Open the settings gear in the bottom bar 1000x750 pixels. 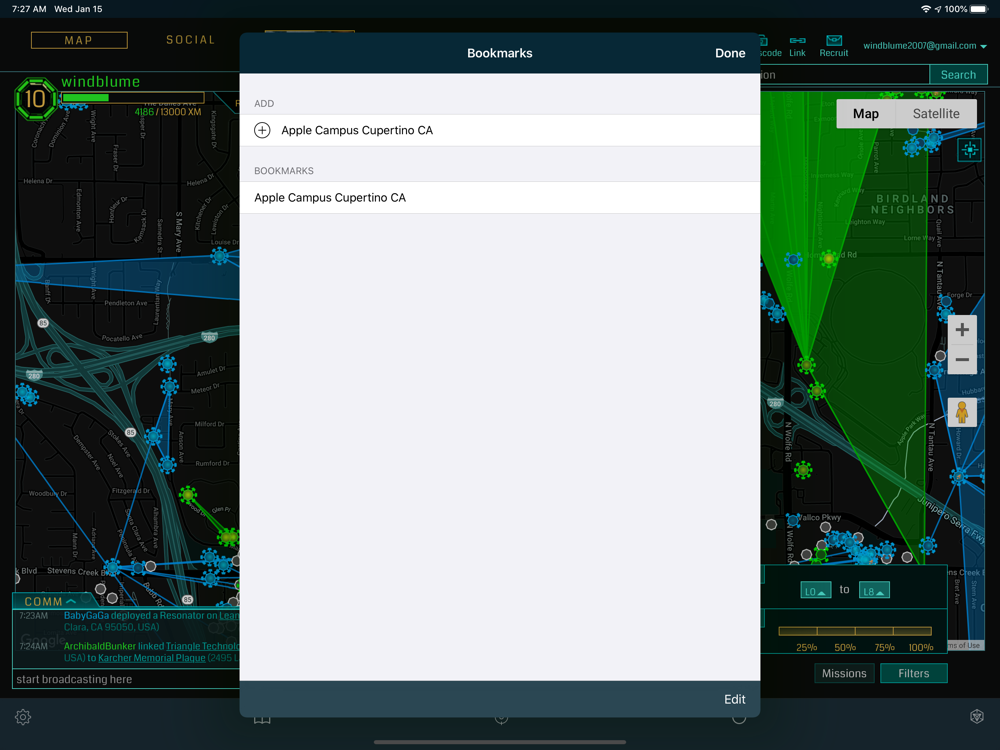[23, 717]
